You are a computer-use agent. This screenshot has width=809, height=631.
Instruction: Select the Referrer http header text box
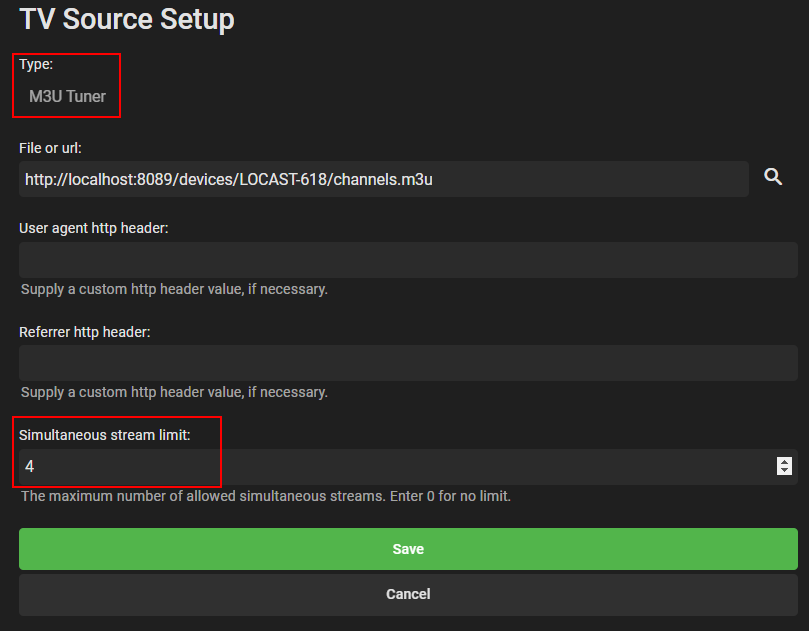(408, 363)
